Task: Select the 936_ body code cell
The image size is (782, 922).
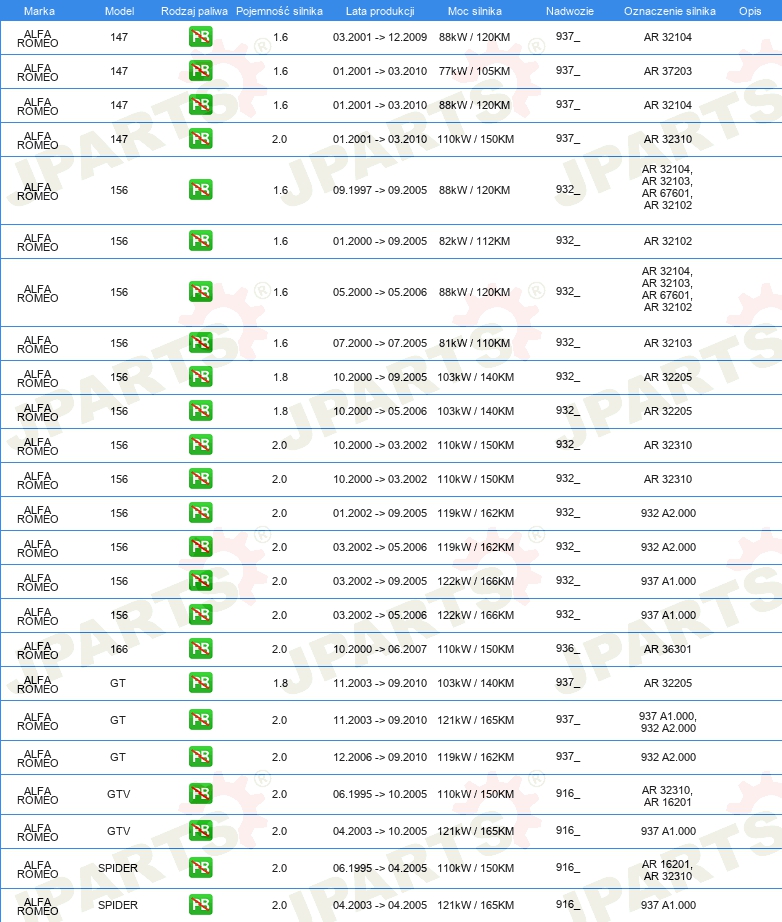Action: [x=567, y=648]
